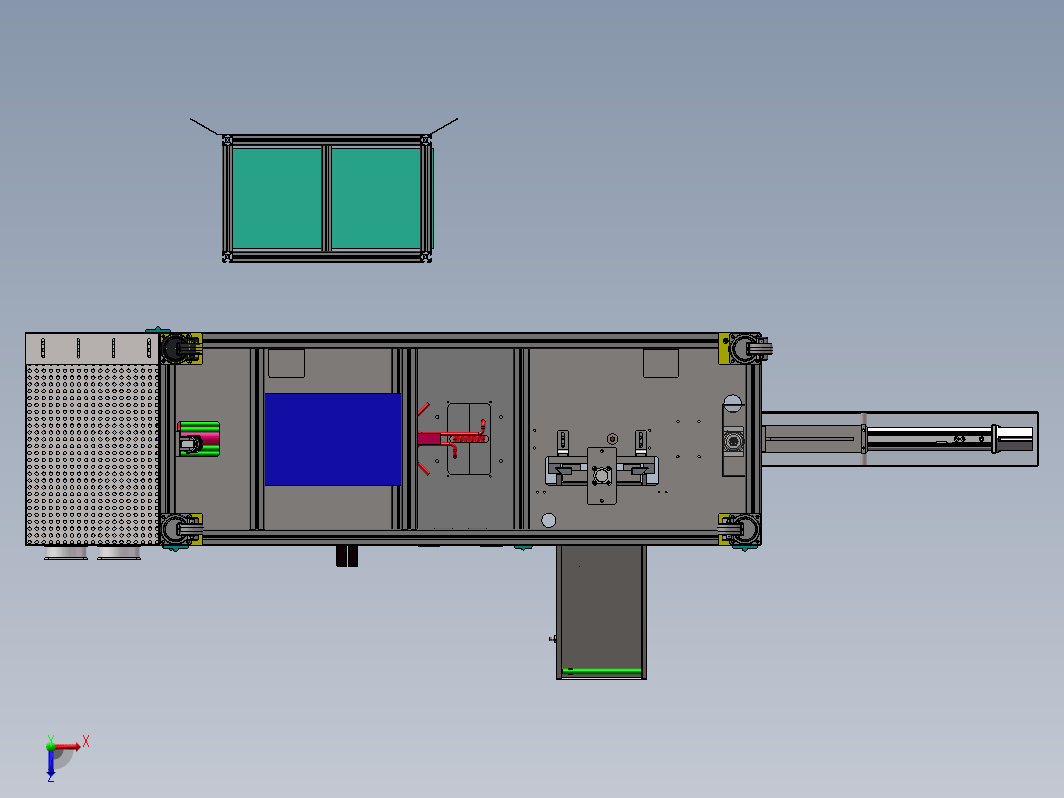Select the small square plate at the upper right inside the frame
This screenshot has height=798, width=1064.
click(661, 363)
